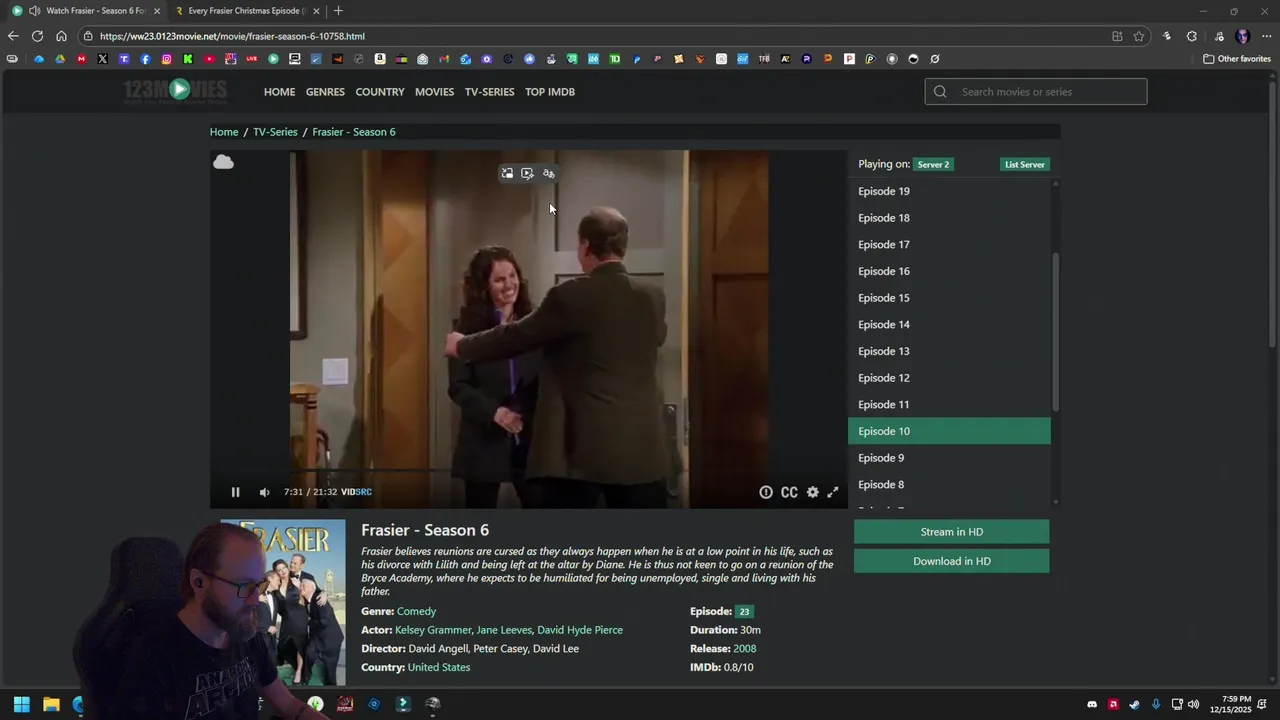This screenshot has width=1280, height=720.
Task: Open the COUNTRY navigation menu
Action: point(380,92)
